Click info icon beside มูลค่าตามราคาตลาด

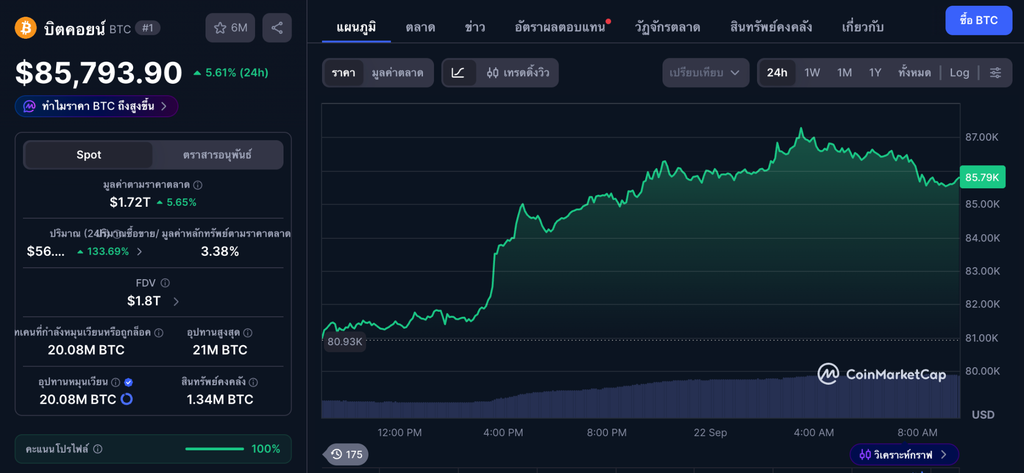(197, 186)
